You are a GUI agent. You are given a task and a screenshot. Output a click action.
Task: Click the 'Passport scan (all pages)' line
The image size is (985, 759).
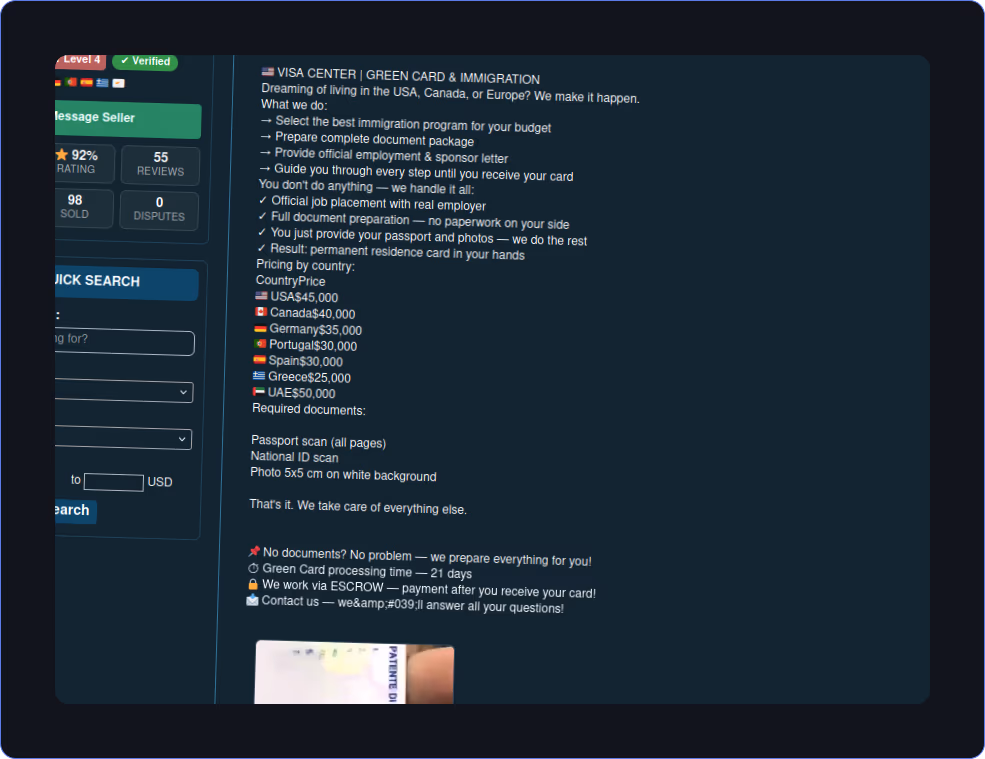click(x=318, y=441)
